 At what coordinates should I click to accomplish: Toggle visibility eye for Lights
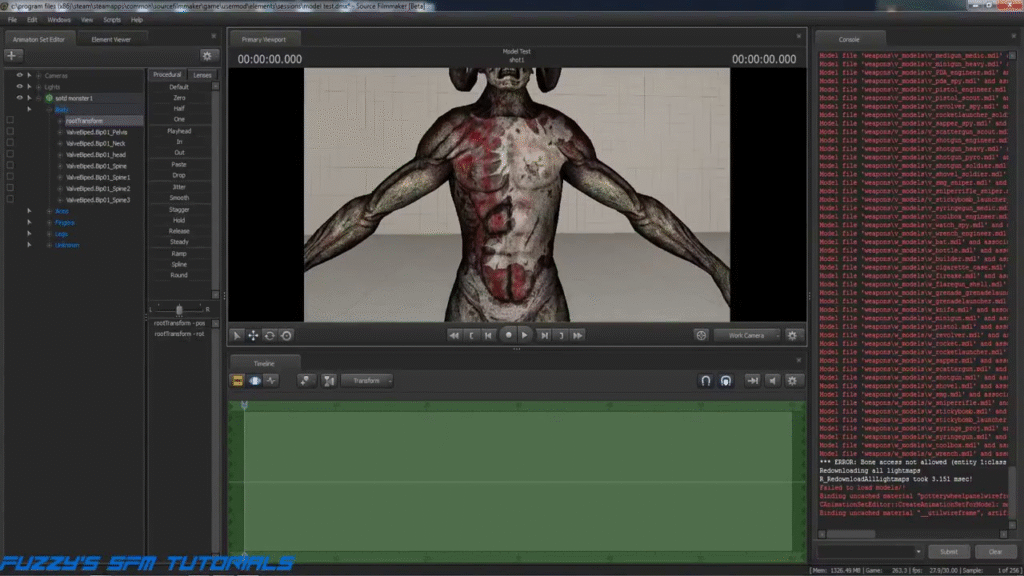pyautogui.click(x=19, y=87)
